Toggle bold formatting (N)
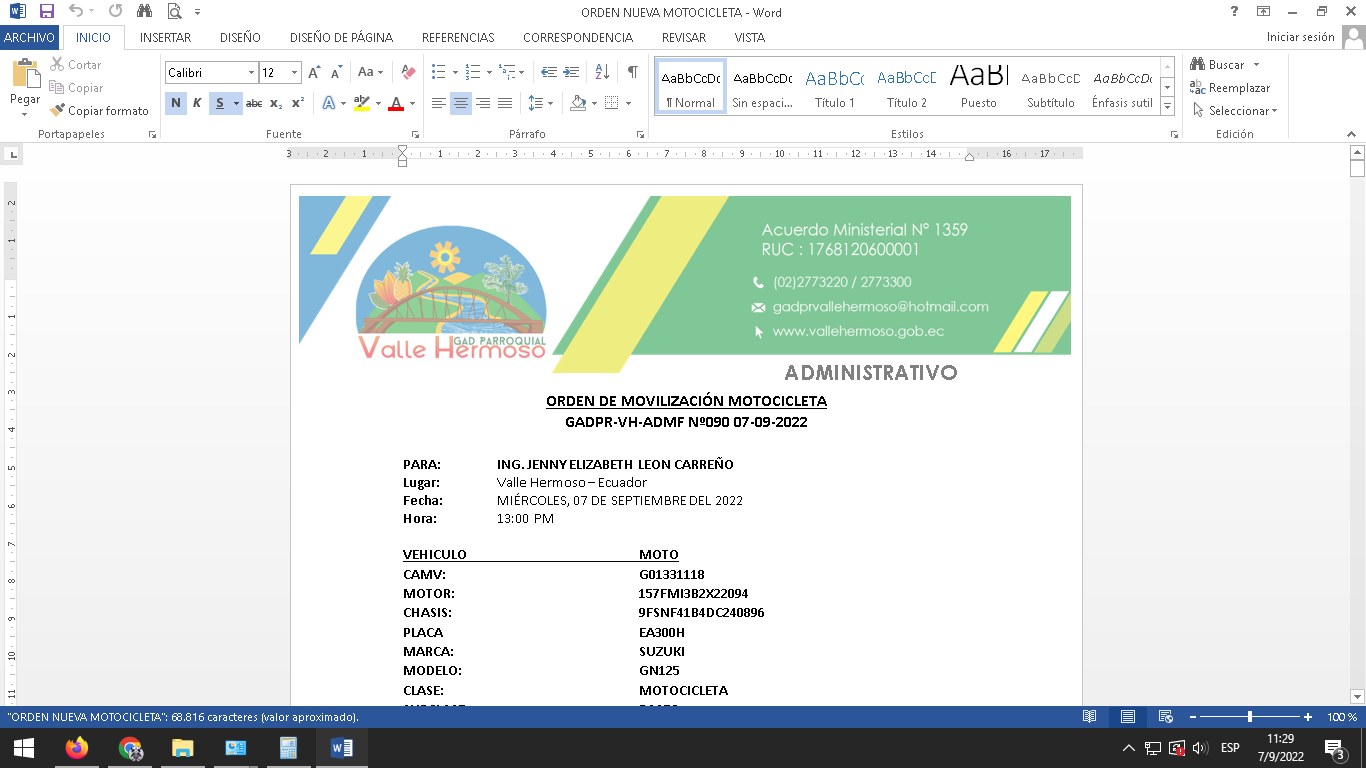 pos(176,103)
